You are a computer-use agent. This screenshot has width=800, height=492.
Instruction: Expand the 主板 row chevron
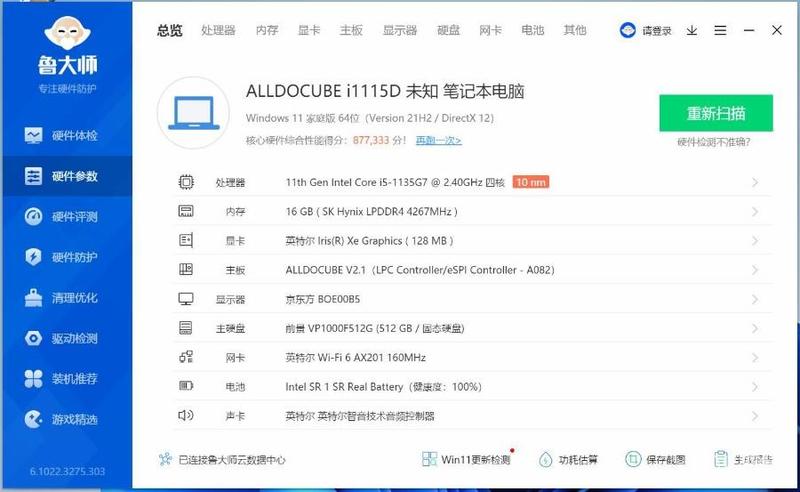pos(755,270)
